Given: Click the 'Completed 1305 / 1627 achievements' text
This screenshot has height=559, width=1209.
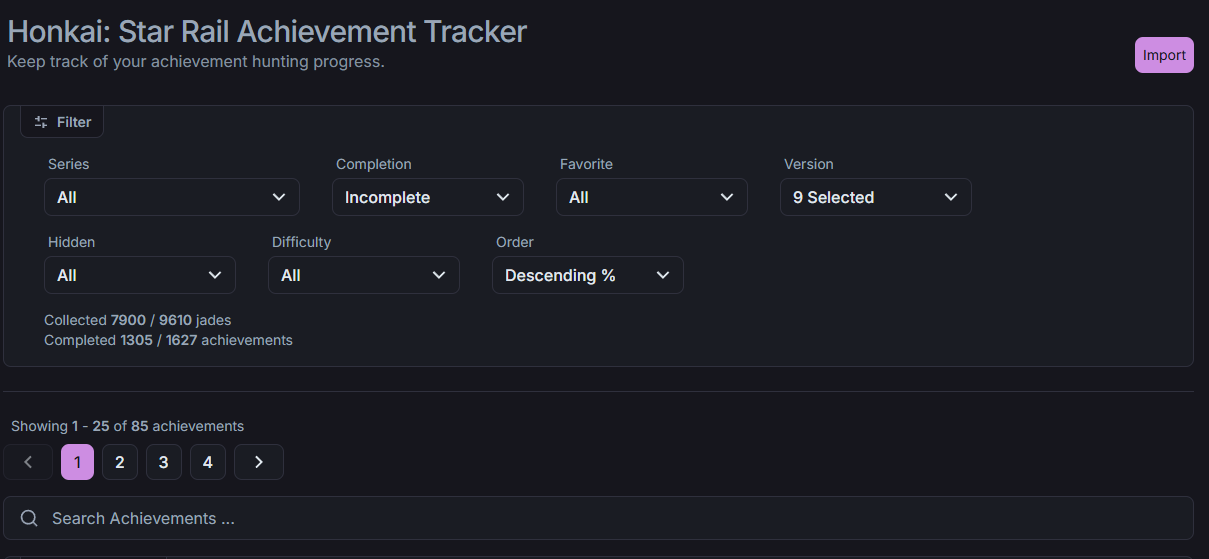Looking at the screenshot, I should 168,340.
